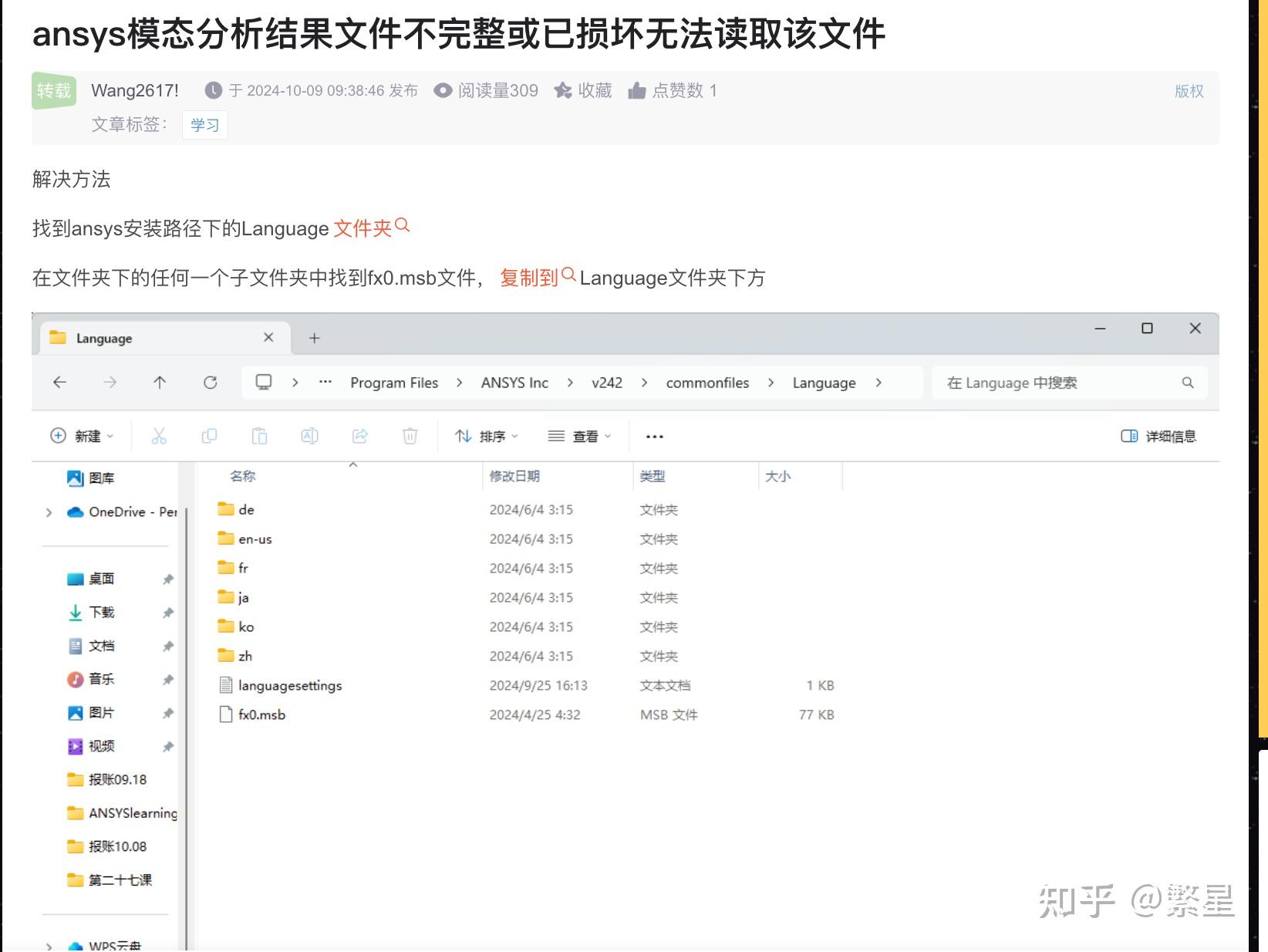
Task: Click the Forward arrow in Explorer
Action: (x=110, y=383)
